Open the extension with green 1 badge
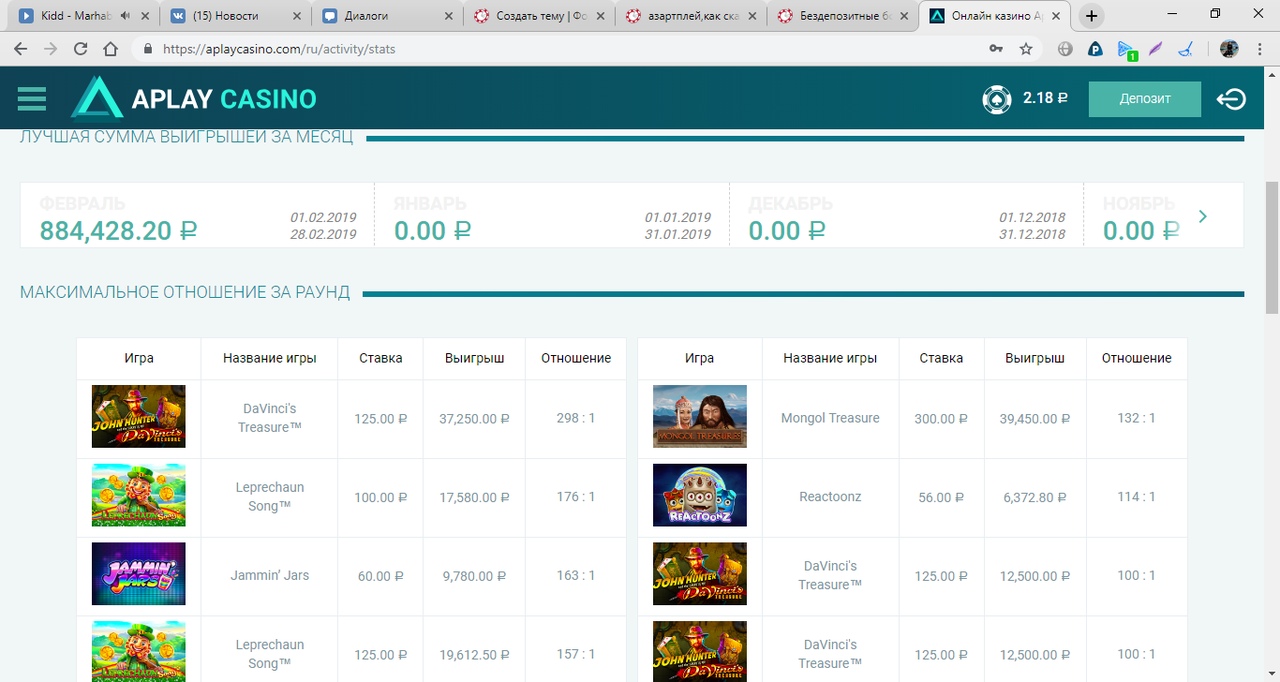Image resolution: width=1280 pixels, height=682 pixels. (x=1126, y=49)
